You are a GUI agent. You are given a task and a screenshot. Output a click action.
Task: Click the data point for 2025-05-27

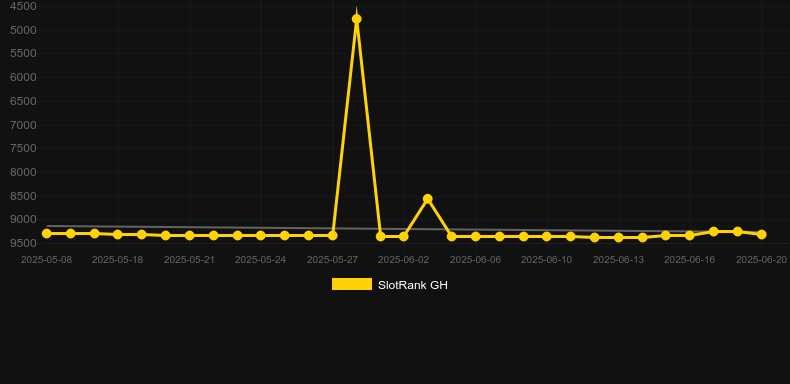(333, 235)
